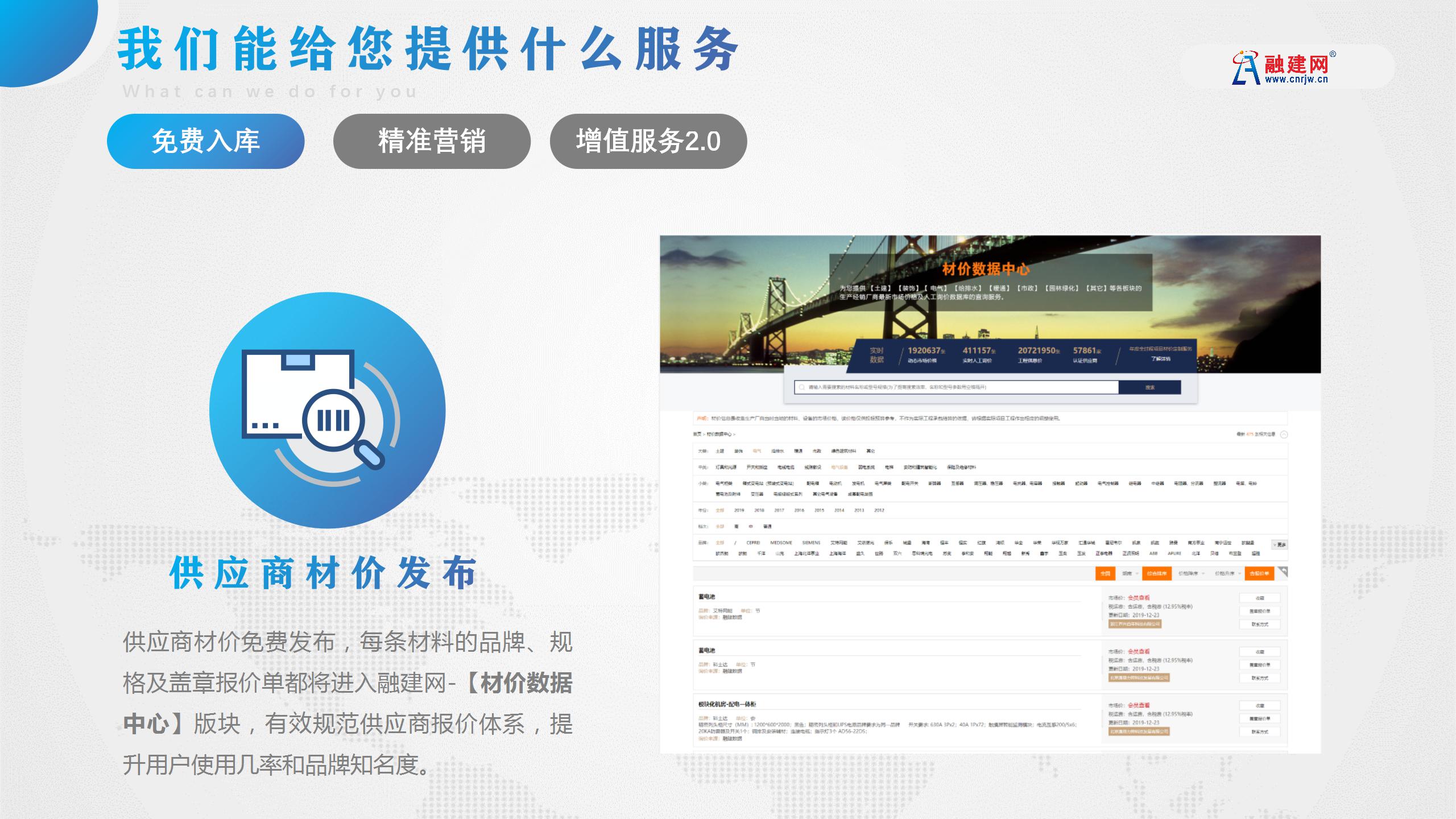Image resolution: width=1456 pixels, height=819 pixels.
Task: Select the 免费入库 tab
Action: point(206,141)
